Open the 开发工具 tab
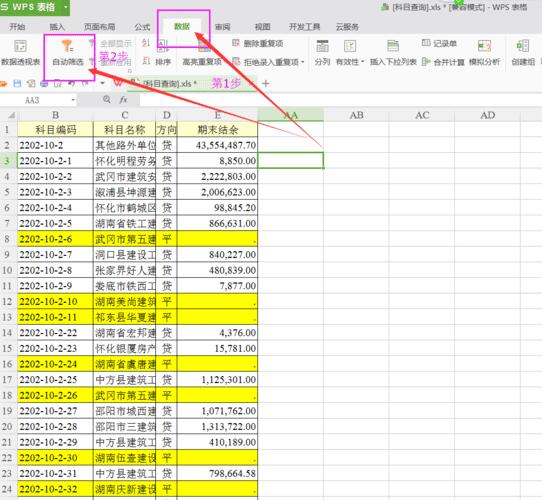542x500 pixels. click(305, 27)
